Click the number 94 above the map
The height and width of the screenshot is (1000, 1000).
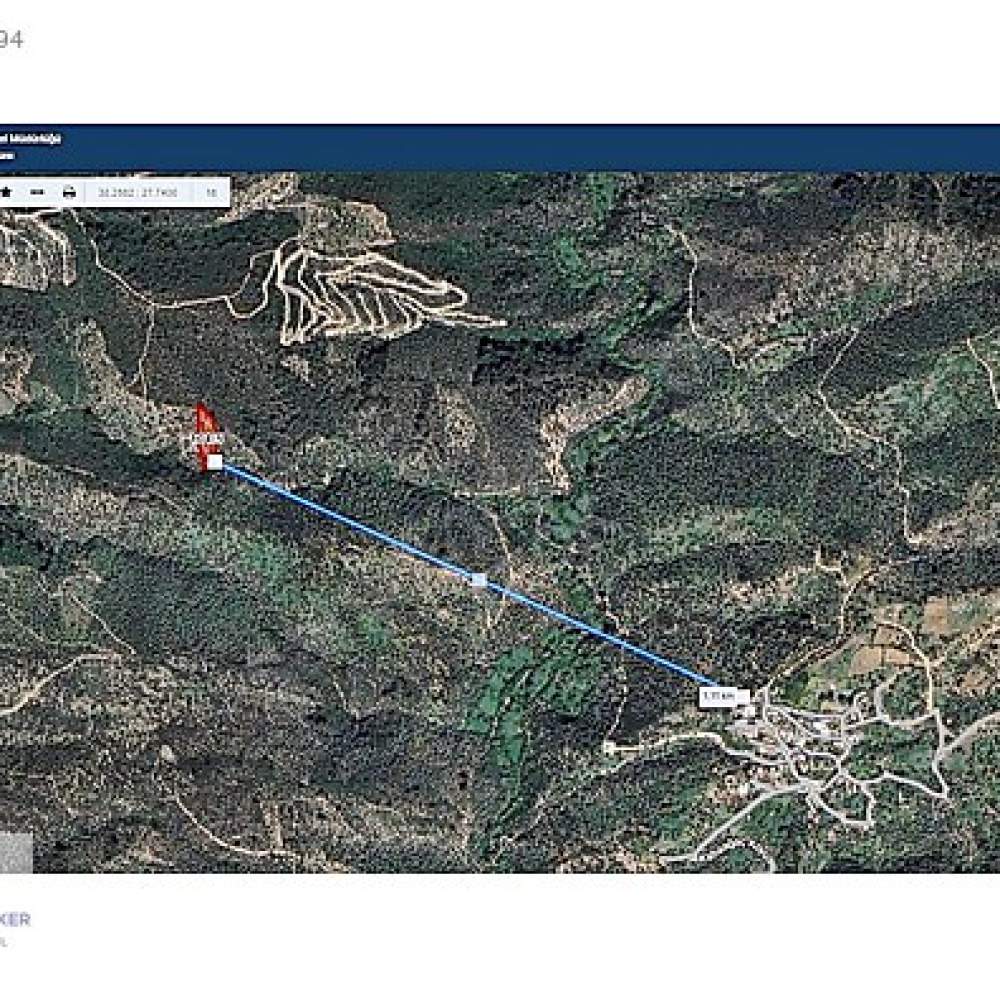[11, 40]
